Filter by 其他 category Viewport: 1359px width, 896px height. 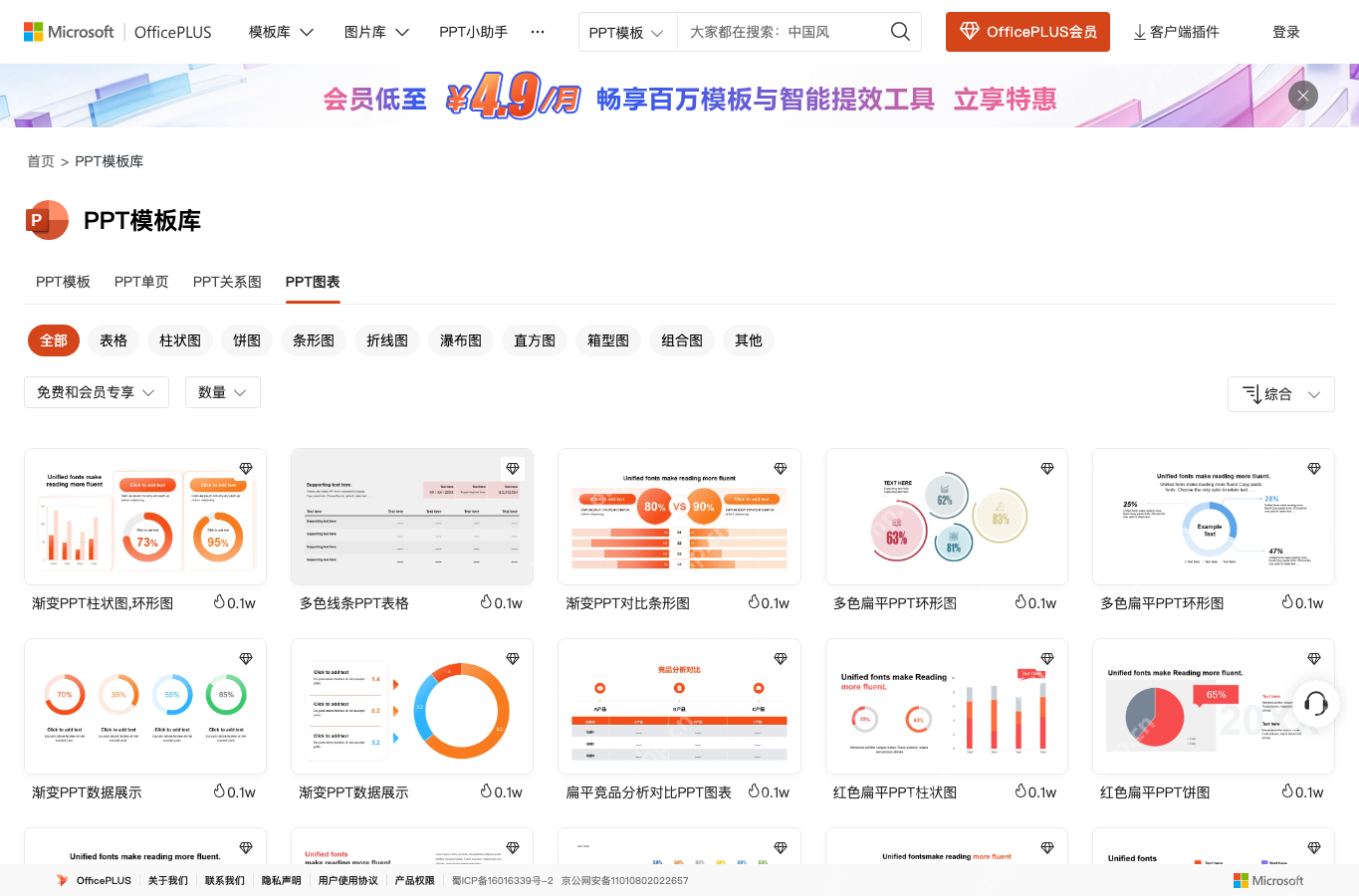tap(749, 340)
